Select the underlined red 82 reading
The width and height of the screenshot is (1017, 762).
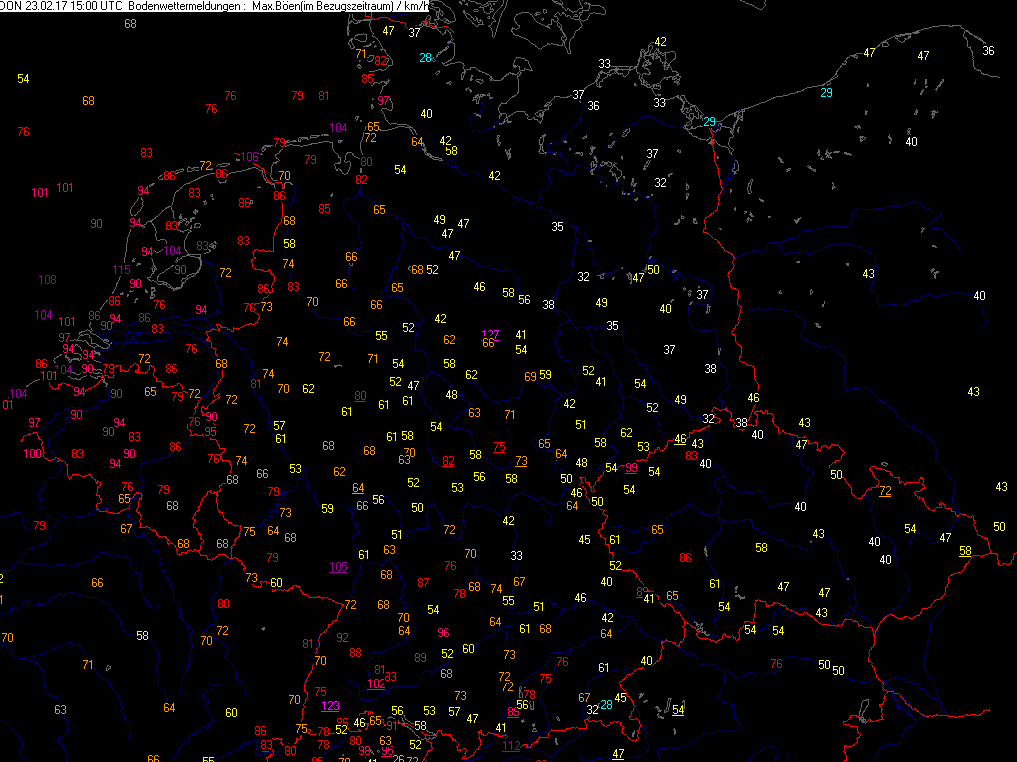pyautogui.click(x=448, y=461)
